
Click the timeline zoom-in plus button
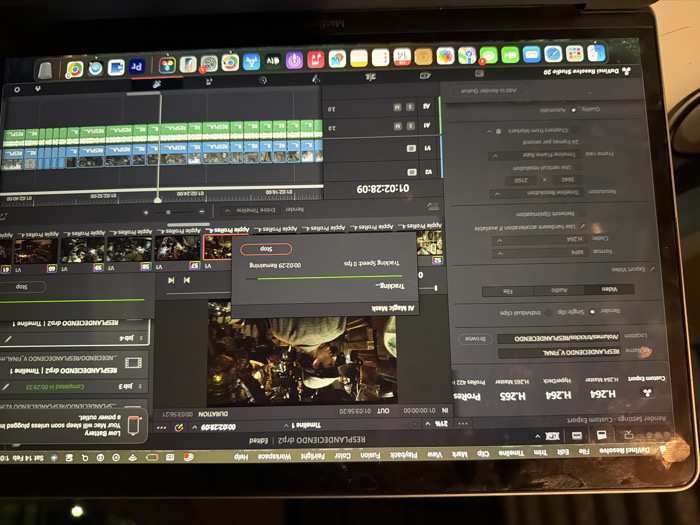click(x=146, y=212)
